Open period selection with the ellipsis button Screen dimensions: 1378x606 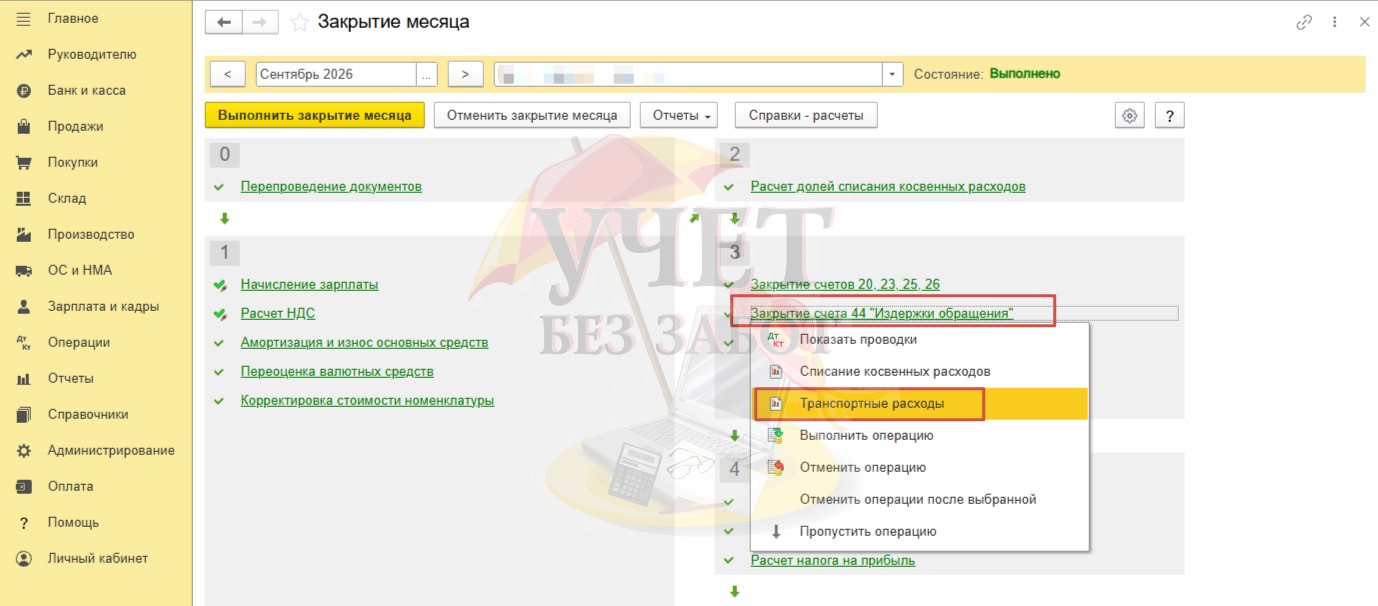[x=427, y=74]
